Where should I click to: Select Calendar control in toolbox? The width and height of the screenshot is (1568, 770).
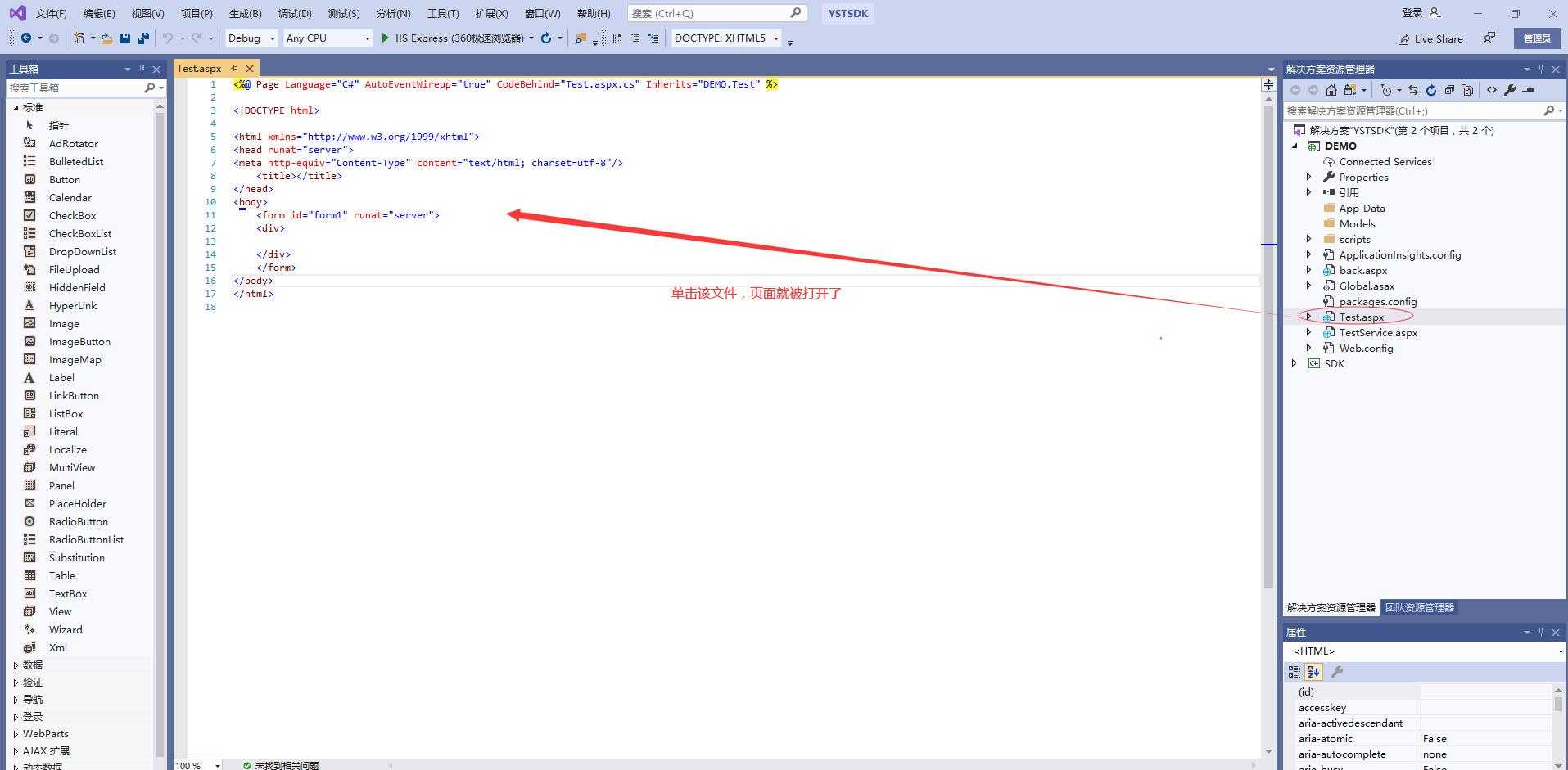70,198
